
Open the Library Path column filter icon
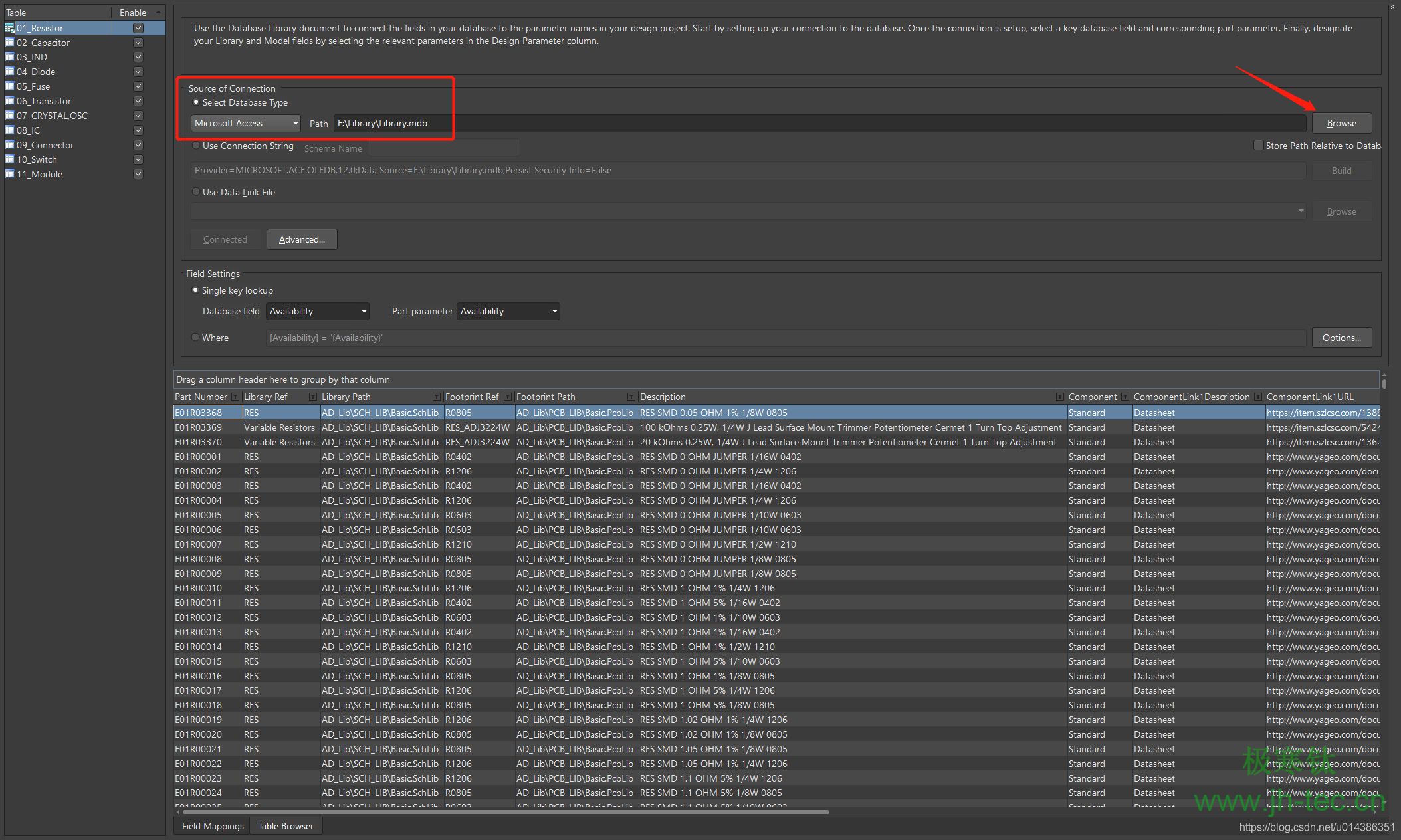point(437,397)
